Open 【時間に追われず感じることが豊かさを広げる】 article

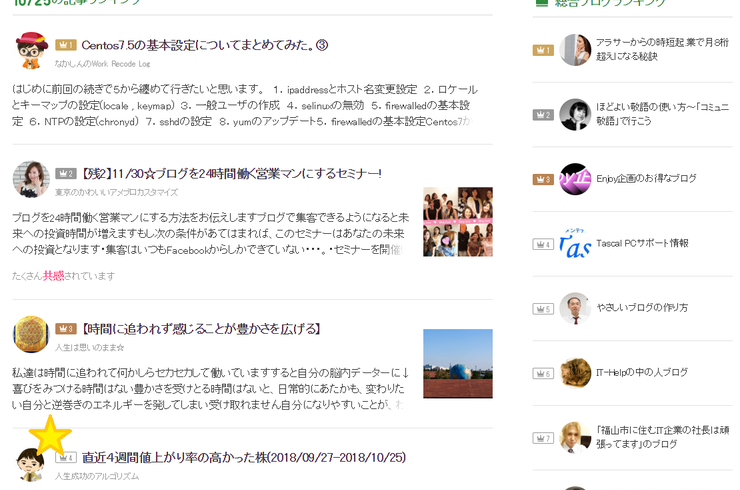(202, 329)
